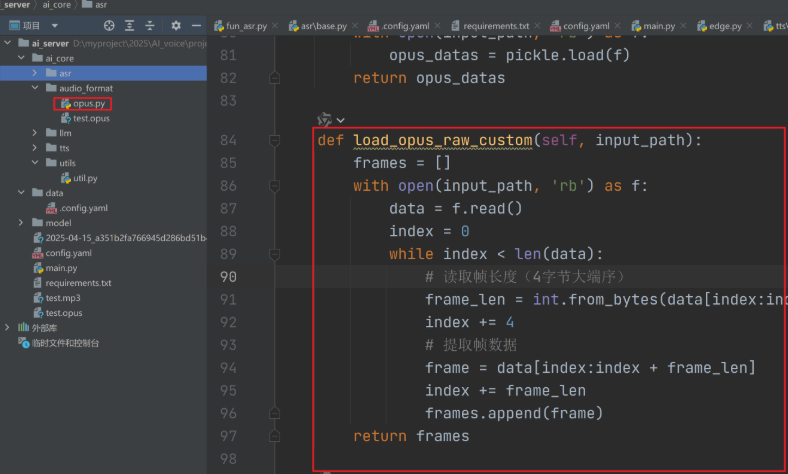
Task: Collapse the ai_server root folder
Action: (x=8, y=43)
